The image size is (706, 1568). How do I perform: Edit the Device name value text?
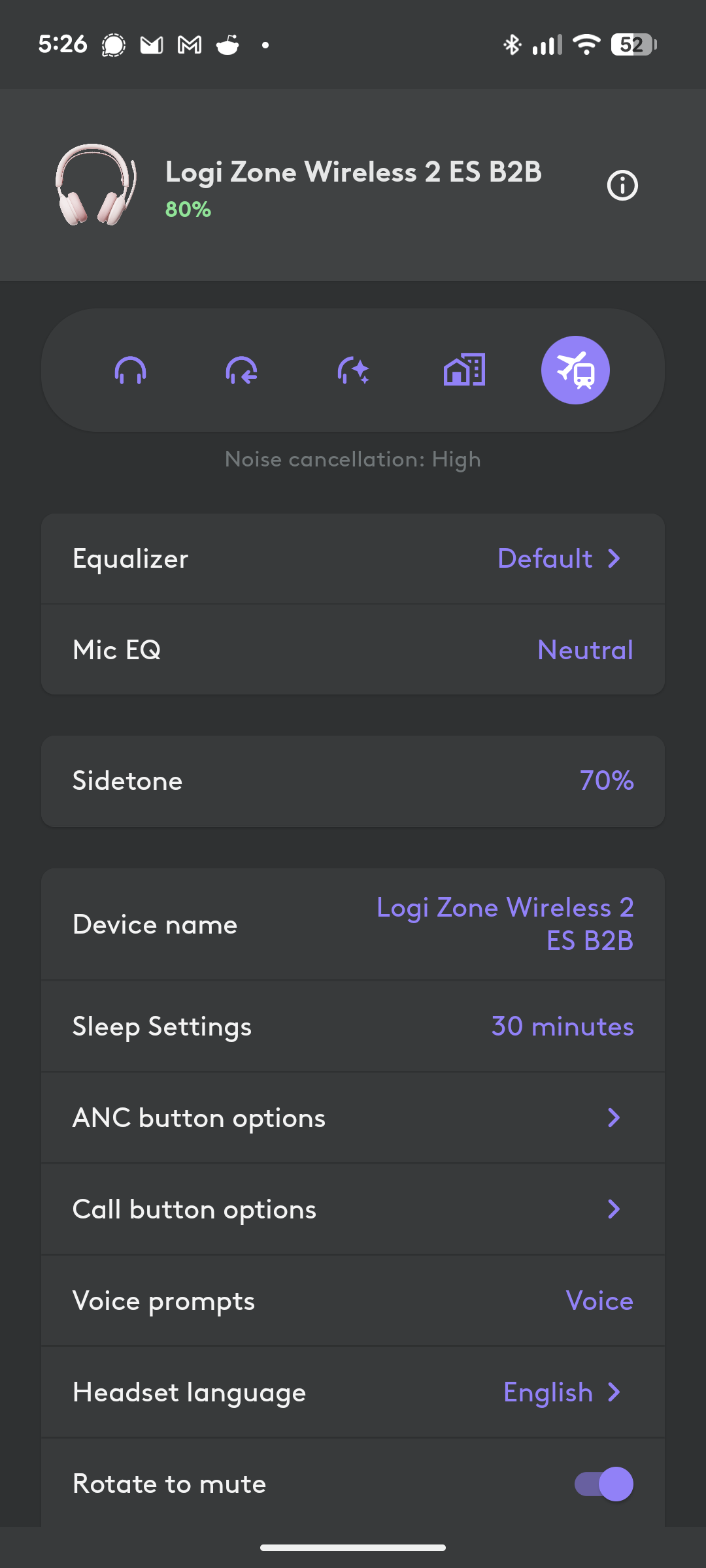505,924
